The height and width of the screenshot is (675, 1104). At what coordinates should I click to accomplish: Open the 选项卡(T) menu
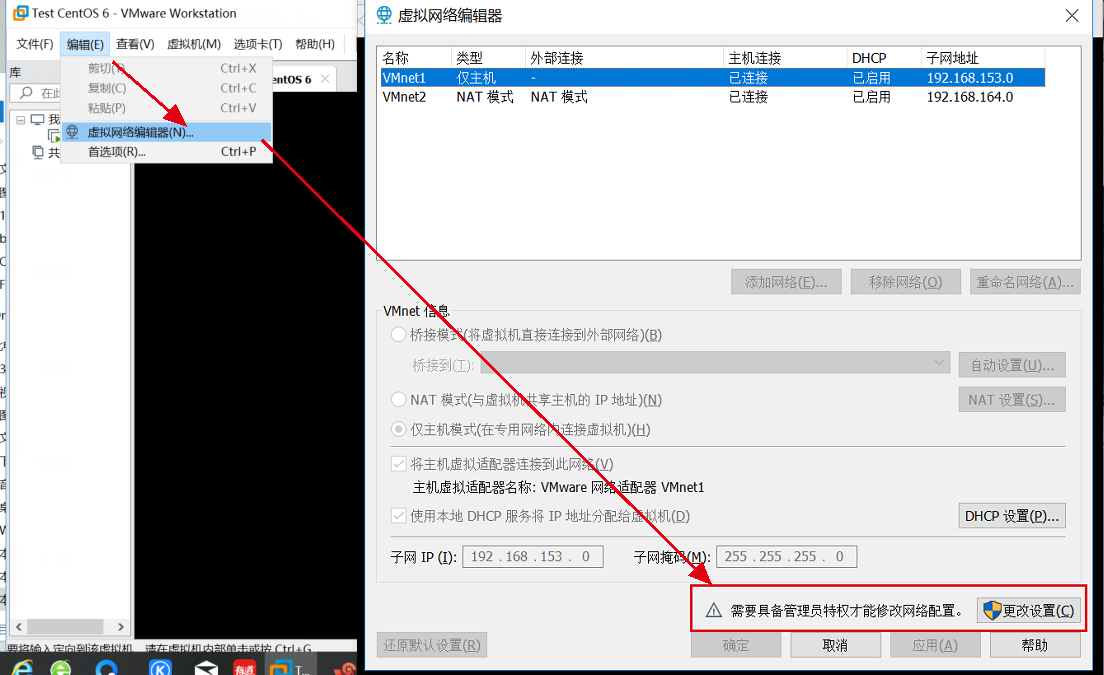click(258, 44)
